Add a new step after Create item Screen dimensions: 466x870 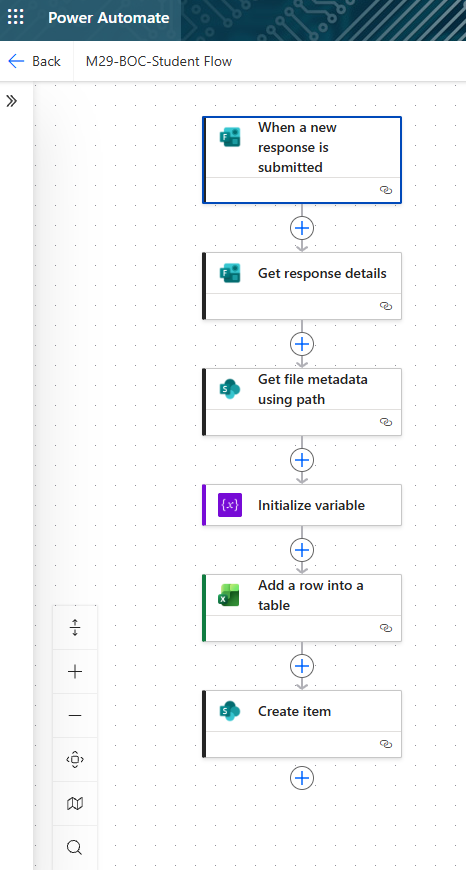[302, 778]
